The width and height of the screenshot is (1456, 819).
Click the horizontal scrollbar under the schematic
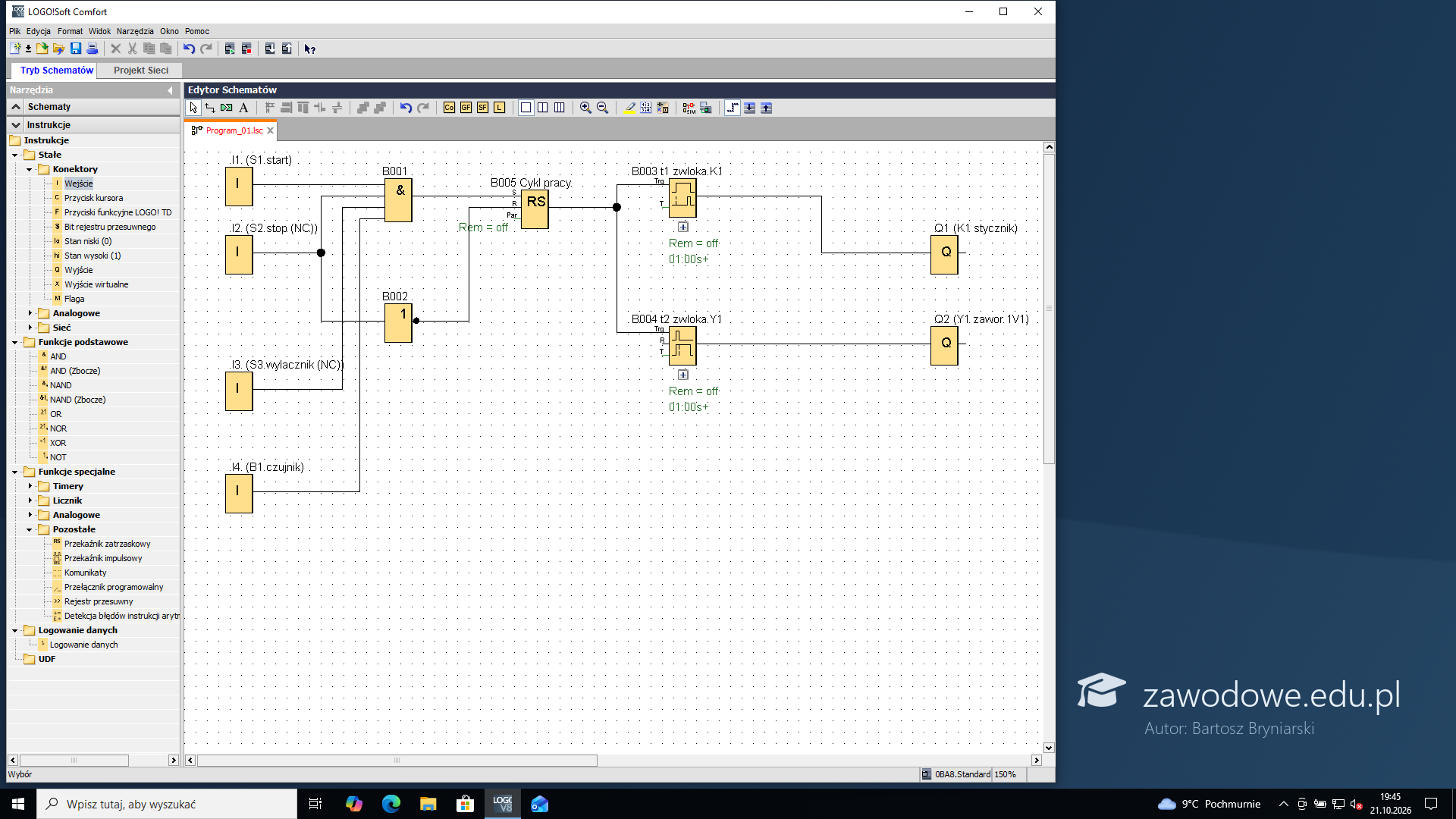(397, 761)
